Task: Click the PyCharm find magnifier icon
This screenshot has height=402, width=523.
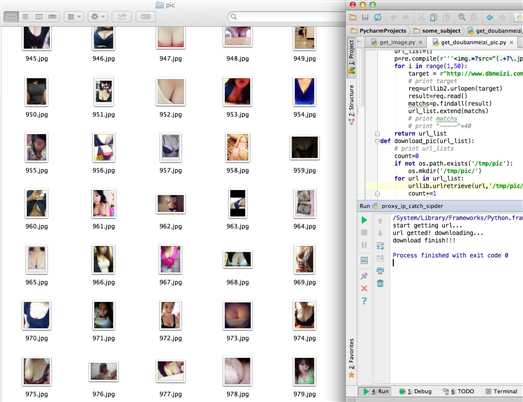Action: [462, 17]
